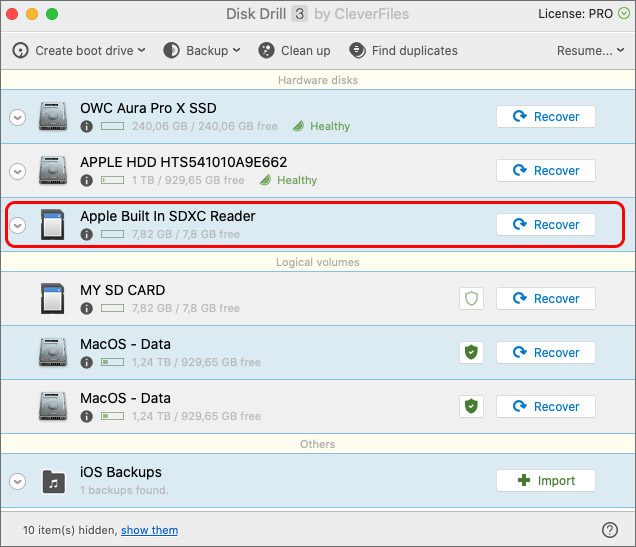Open the Backup dropdown
The image size is (636, 547).
(202, 51)
